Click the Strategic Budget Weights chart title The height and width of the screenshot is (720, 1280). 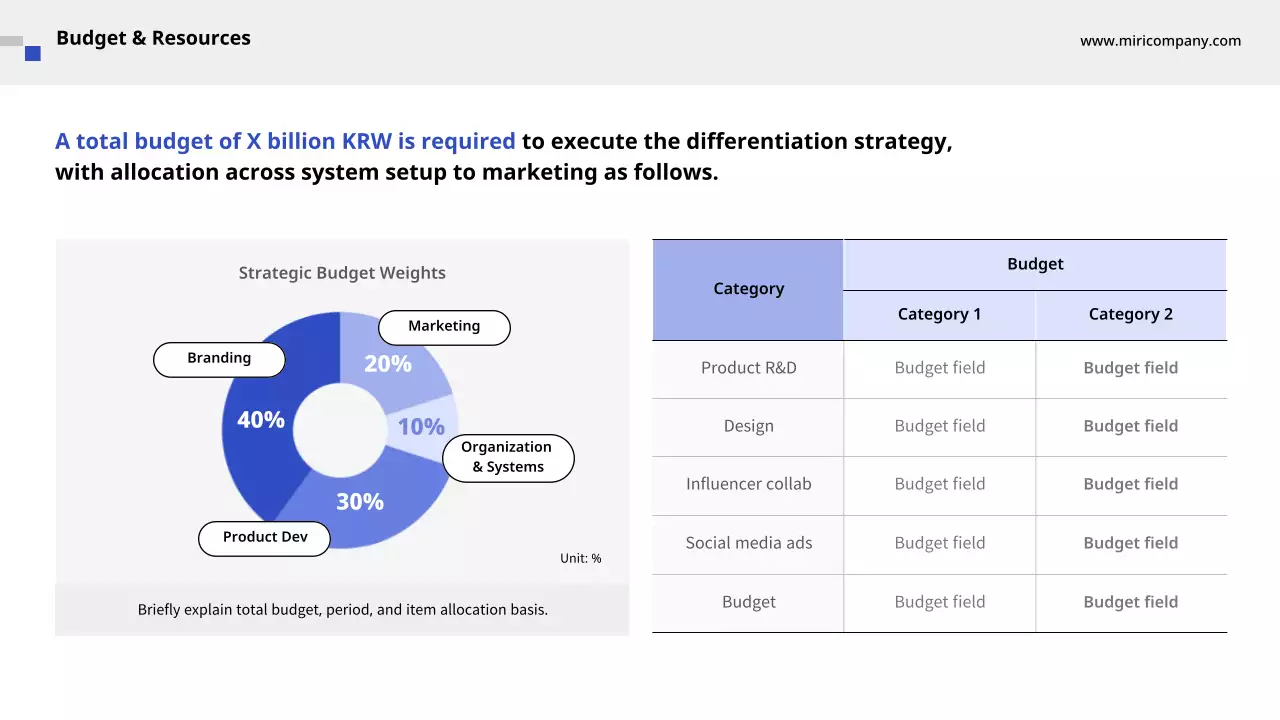point(342,273)
